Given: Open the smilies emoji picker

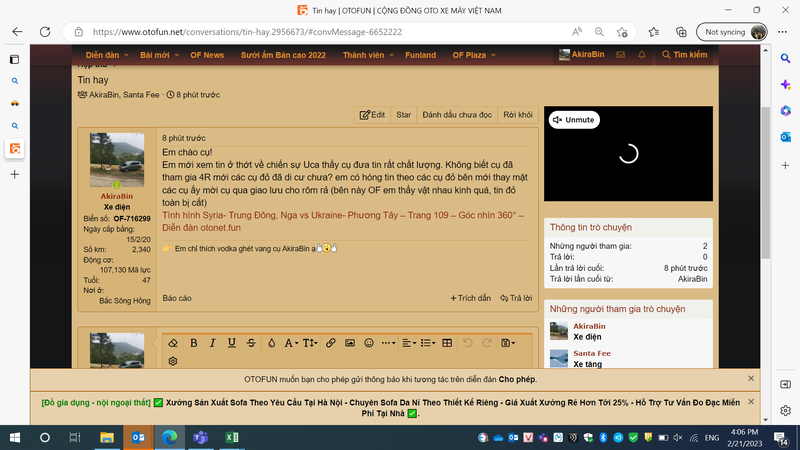Looking at the screenshot, I should tap(370, 343).
